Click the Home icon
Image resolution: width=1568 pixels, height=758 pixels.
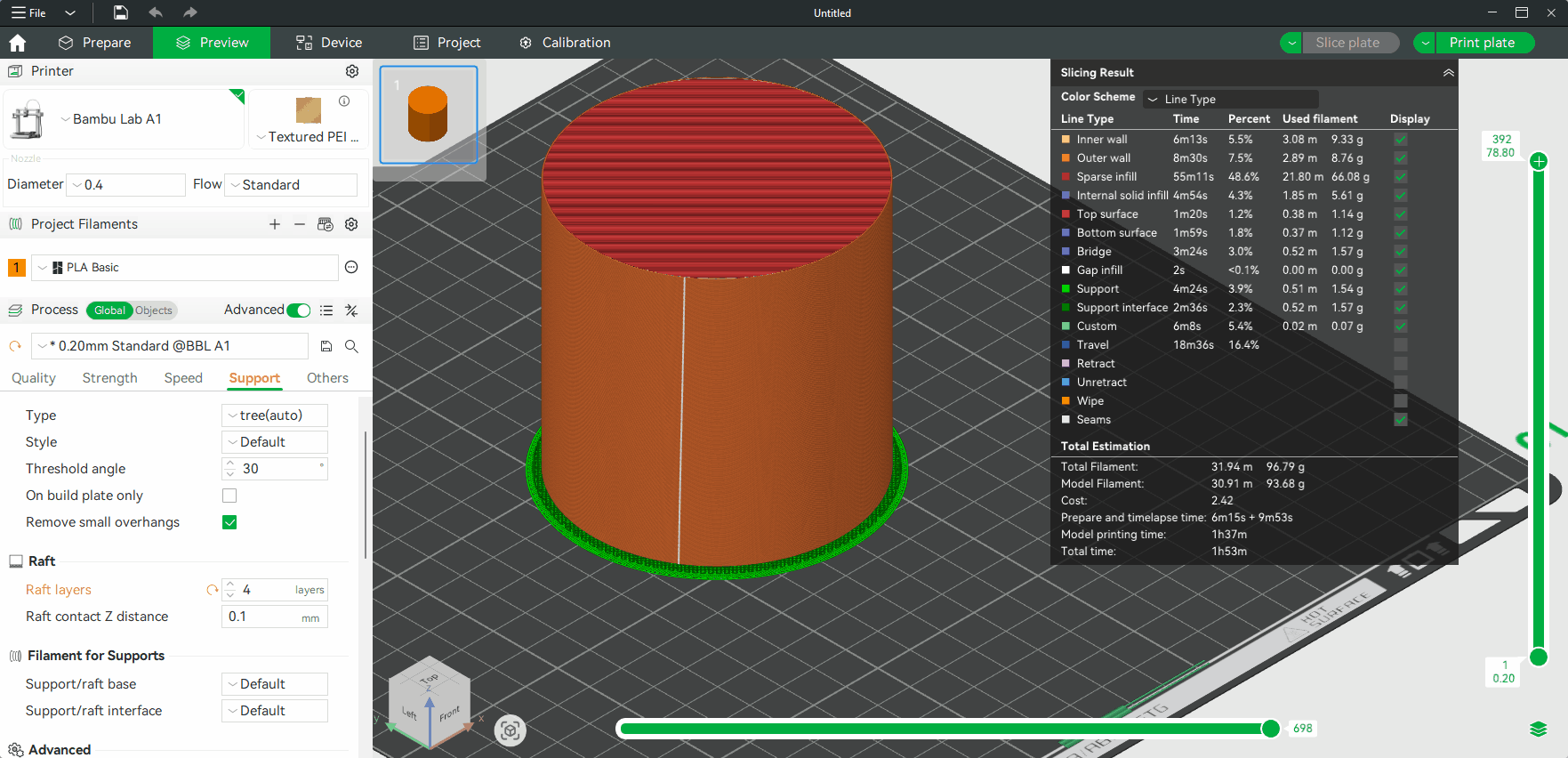point(17,43)
